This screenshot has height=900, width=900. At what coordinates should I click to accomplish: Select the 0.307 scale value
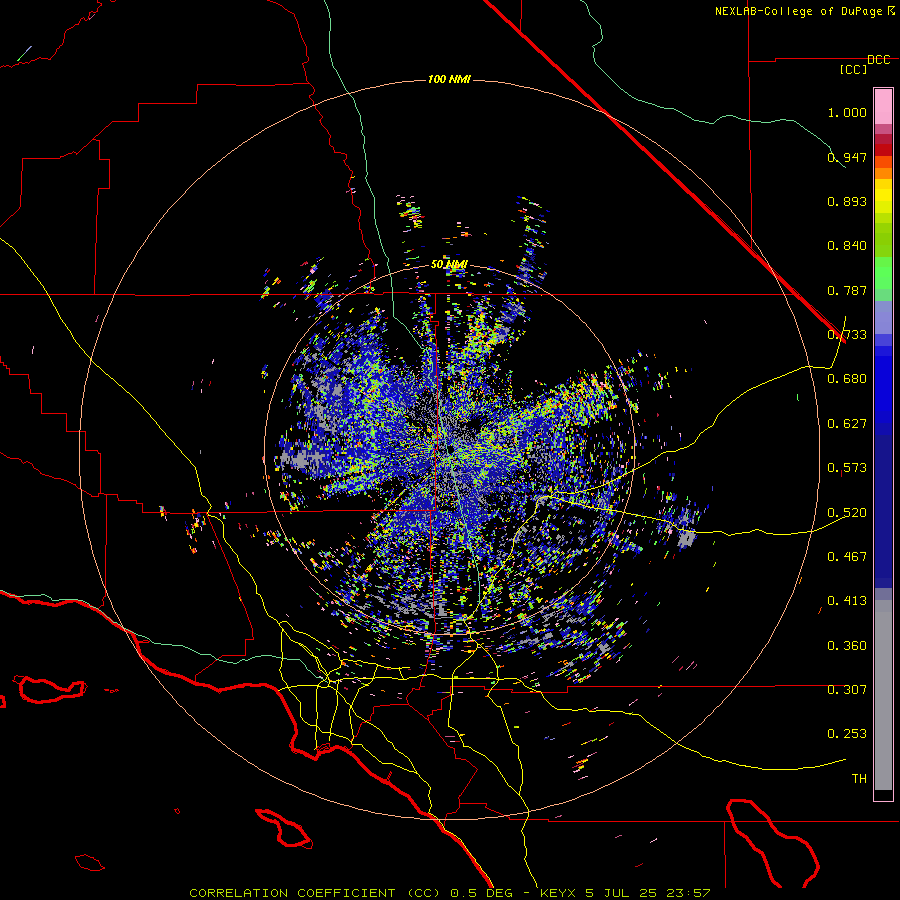click(847, 690)
